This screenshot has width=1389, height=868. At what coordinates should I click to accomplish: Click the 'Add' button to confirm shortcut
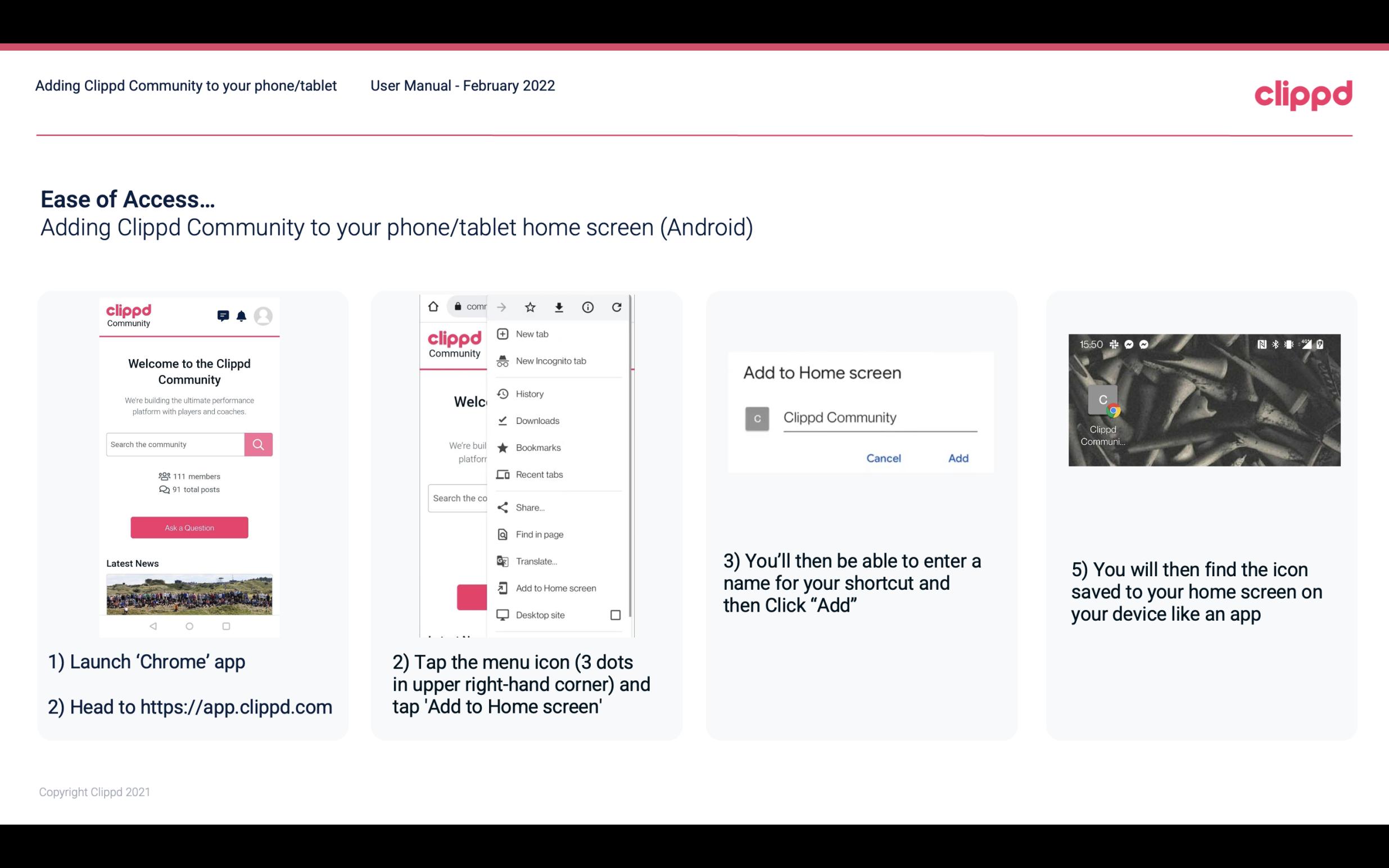click(x=957, y=457)
